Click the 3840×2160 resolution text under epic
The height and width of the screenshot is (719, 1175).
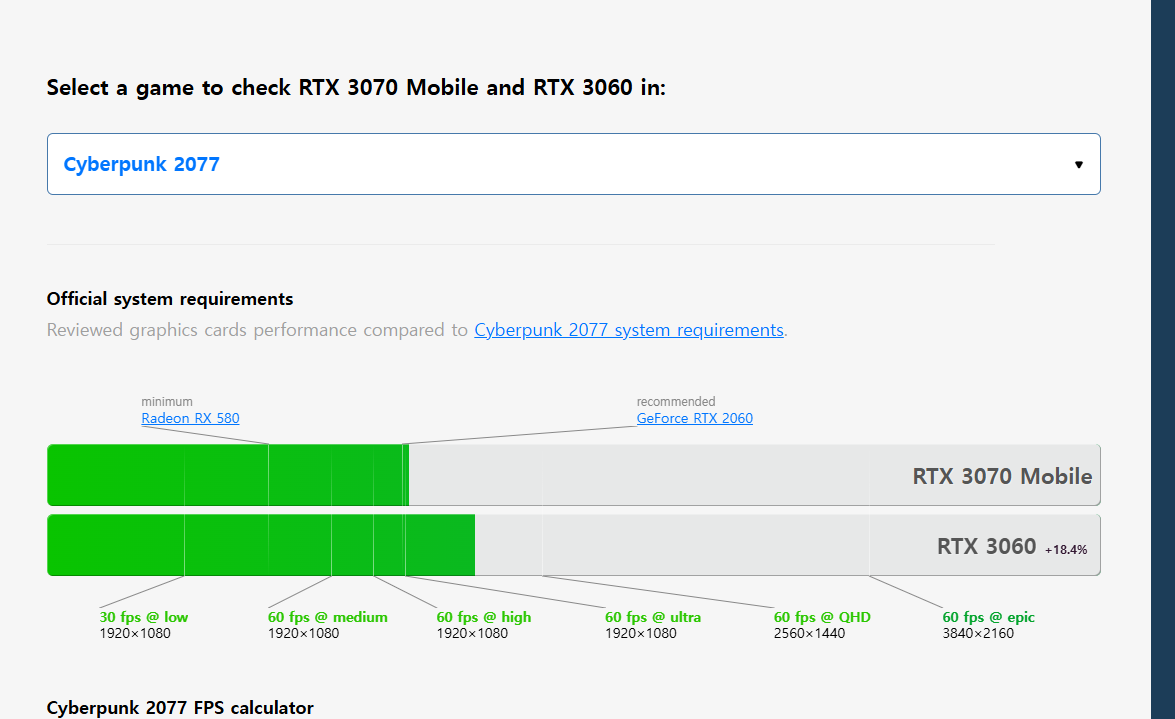[977, 633]
